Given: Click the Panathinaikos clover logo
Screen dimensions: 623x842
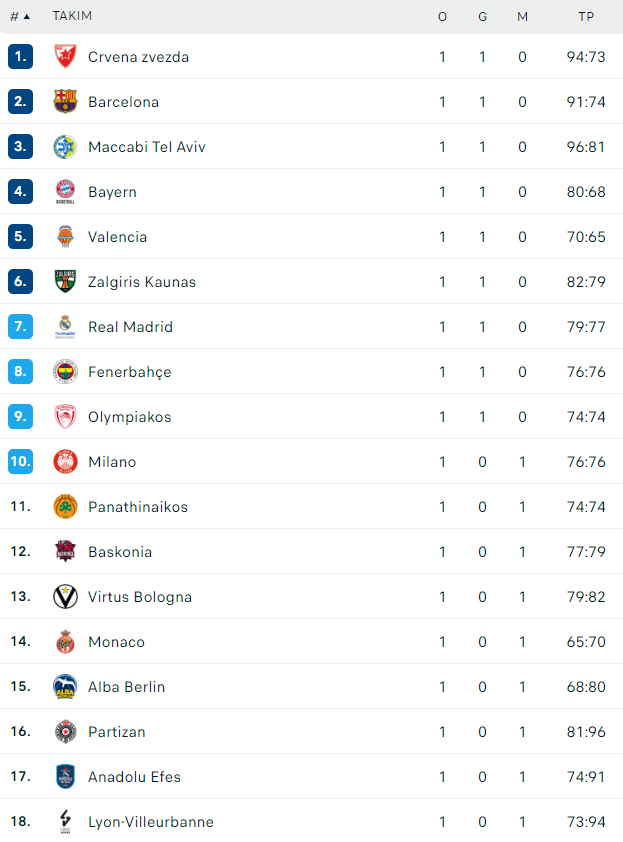Looking at the screenshot, I should tap(65, 507).
